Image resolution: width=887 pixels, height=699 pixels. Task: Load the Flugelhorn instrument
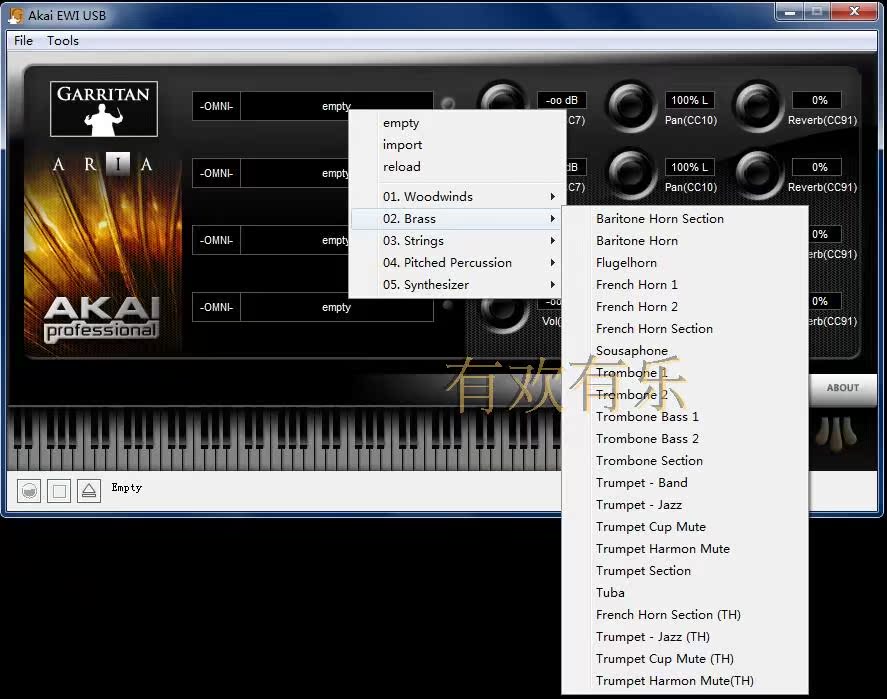click(x=685, y=263)
